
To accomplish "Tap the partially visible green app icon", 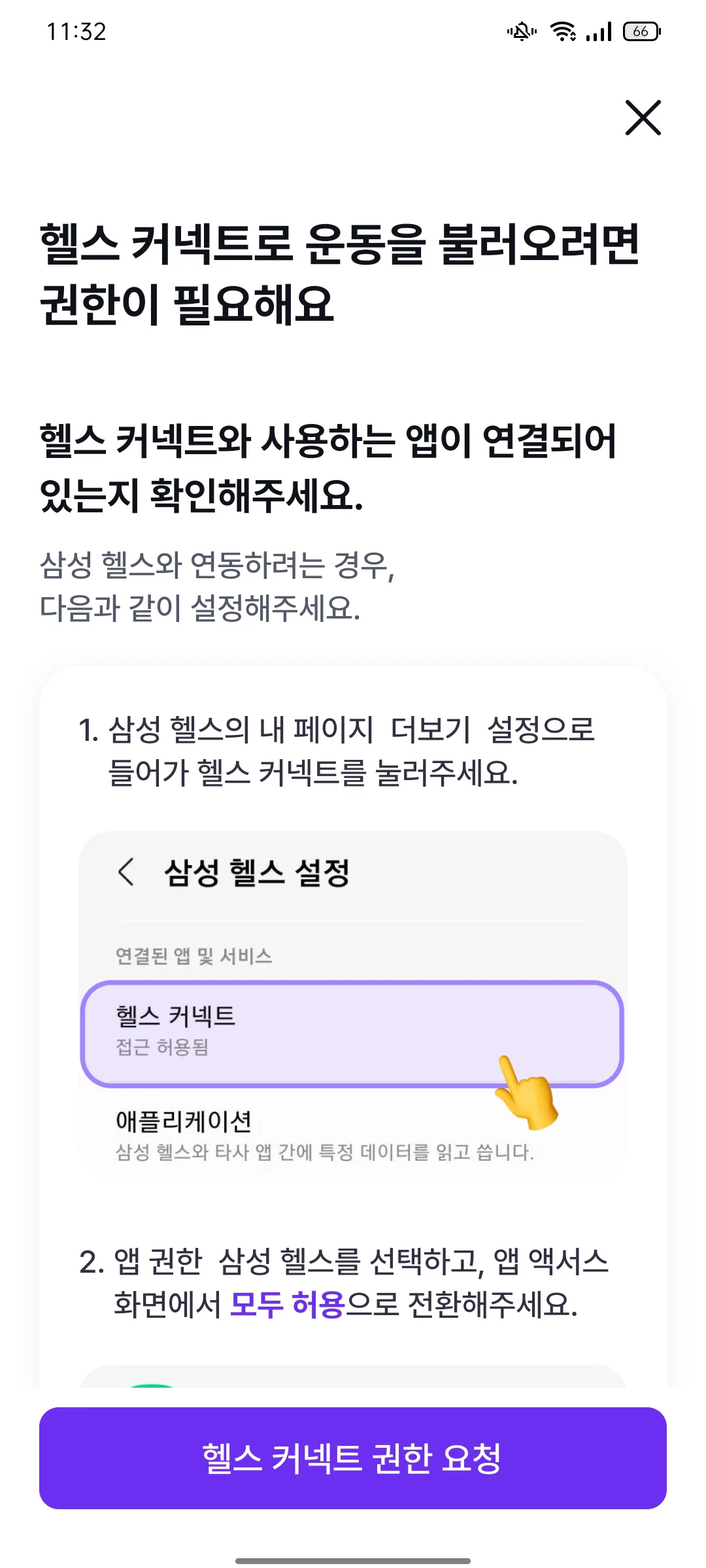I will (x=152, y=1385).
